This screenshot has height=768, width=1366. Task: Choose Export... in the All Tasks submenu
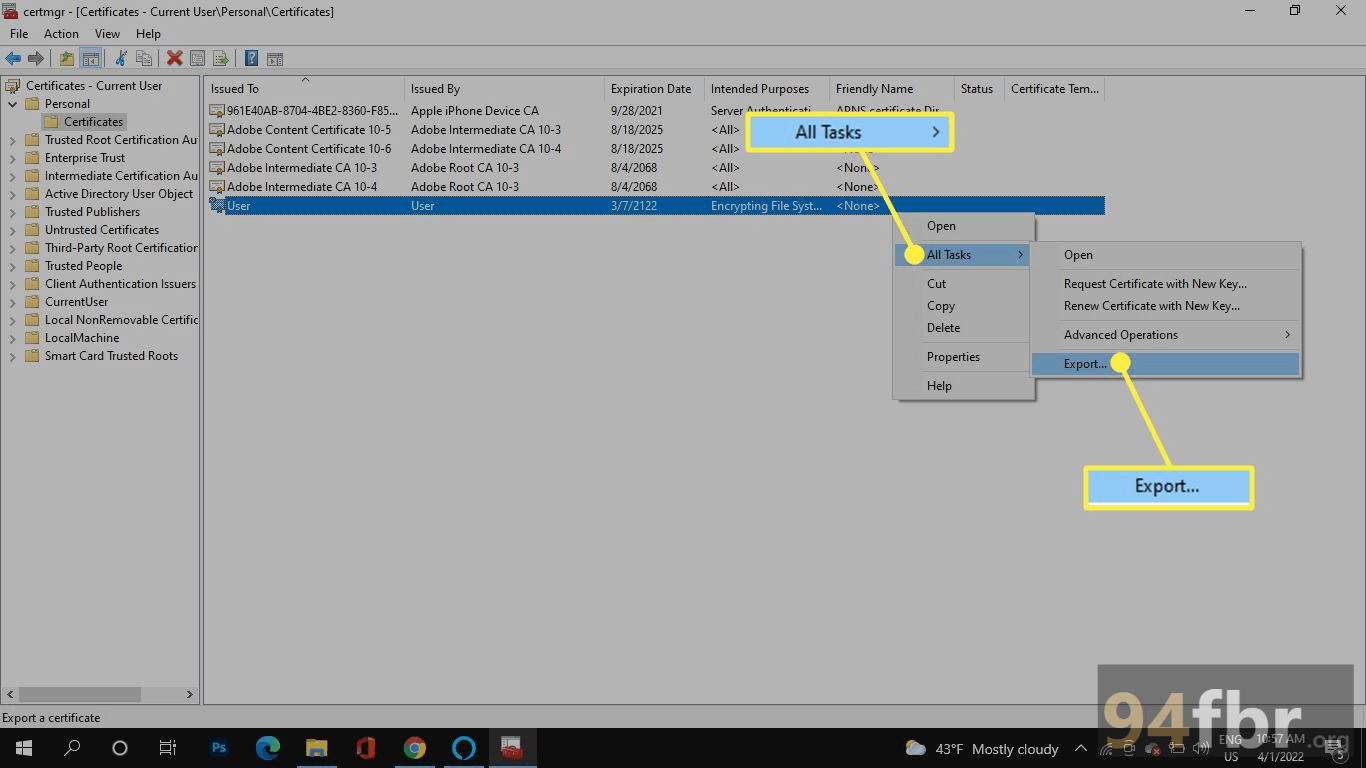(1165, 364)
